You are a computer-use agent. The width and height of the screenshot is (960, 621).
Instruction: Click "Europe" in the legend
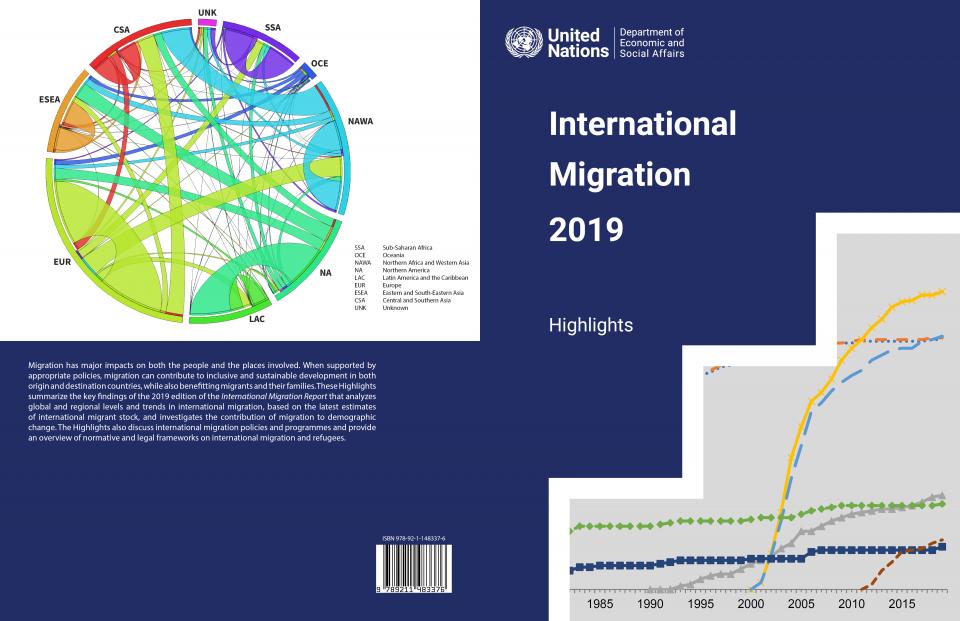(392, 285)
